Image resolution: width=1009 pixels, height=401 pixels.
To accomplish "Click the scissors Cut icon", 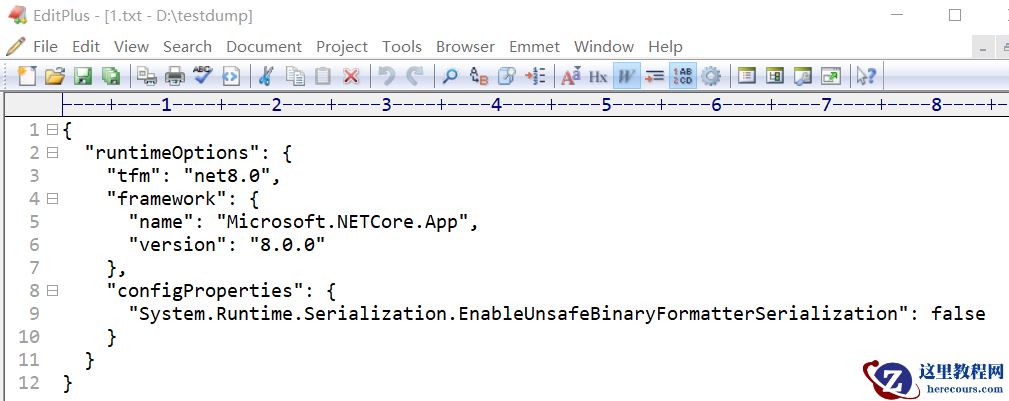I will (x=266, y=75).
